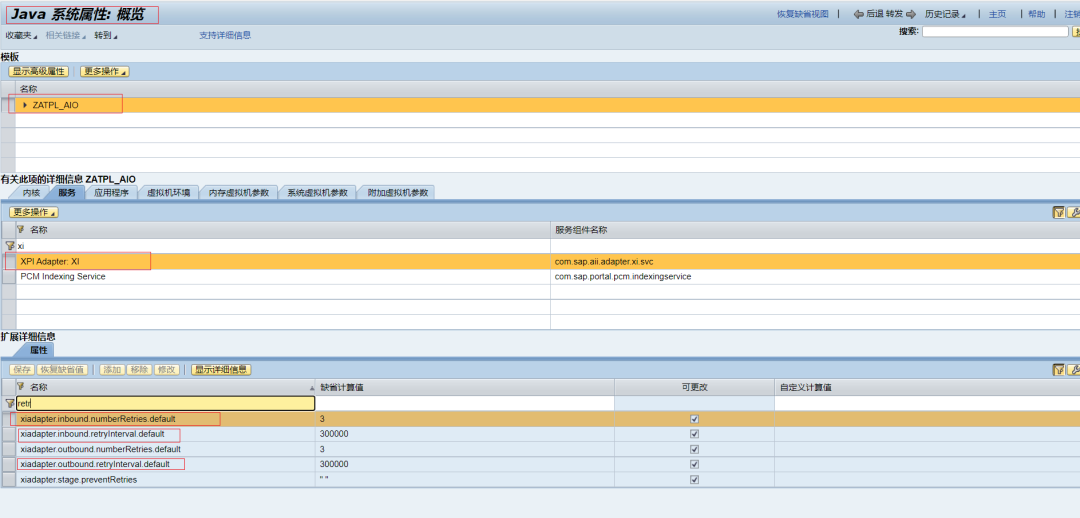Toggle 可更改 checkbox for xiadapter.stage.preventRetries

(694, 479)
